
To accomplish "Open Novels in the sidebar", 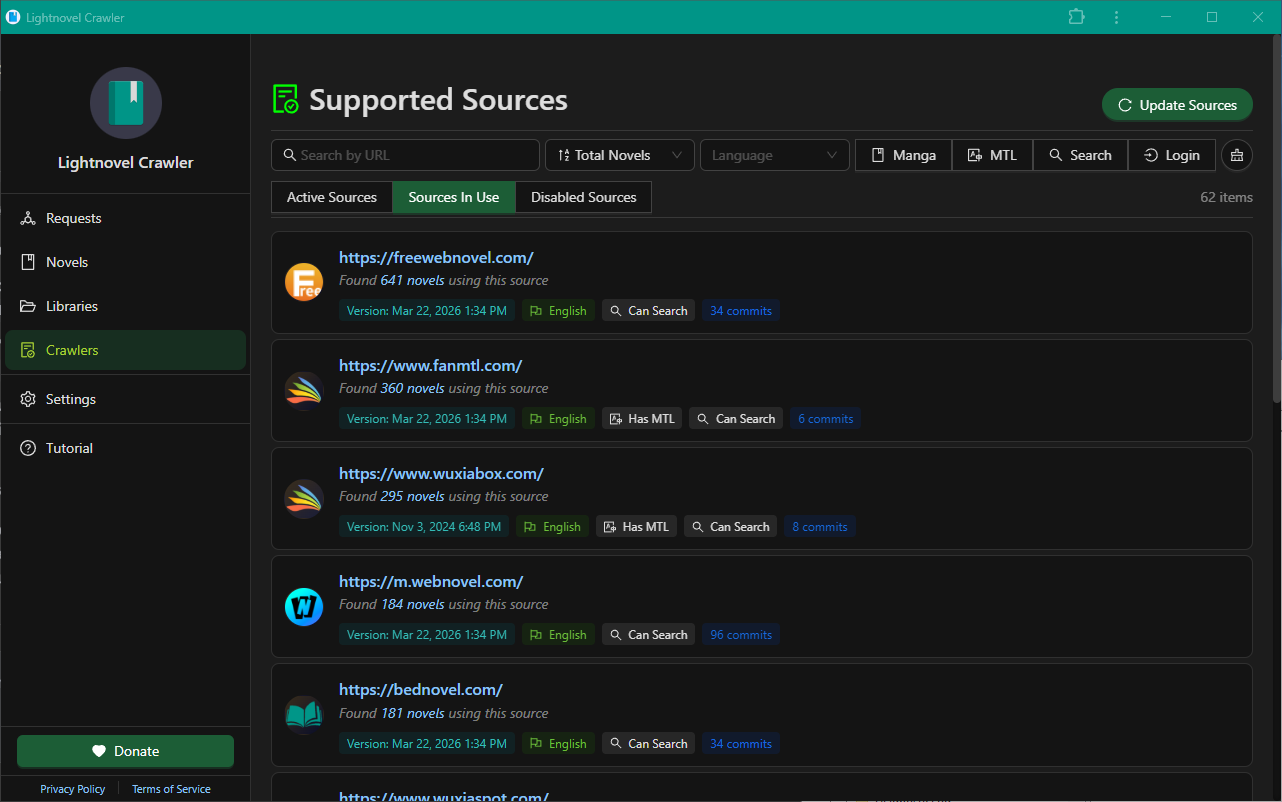I will [x=125, y=262].
